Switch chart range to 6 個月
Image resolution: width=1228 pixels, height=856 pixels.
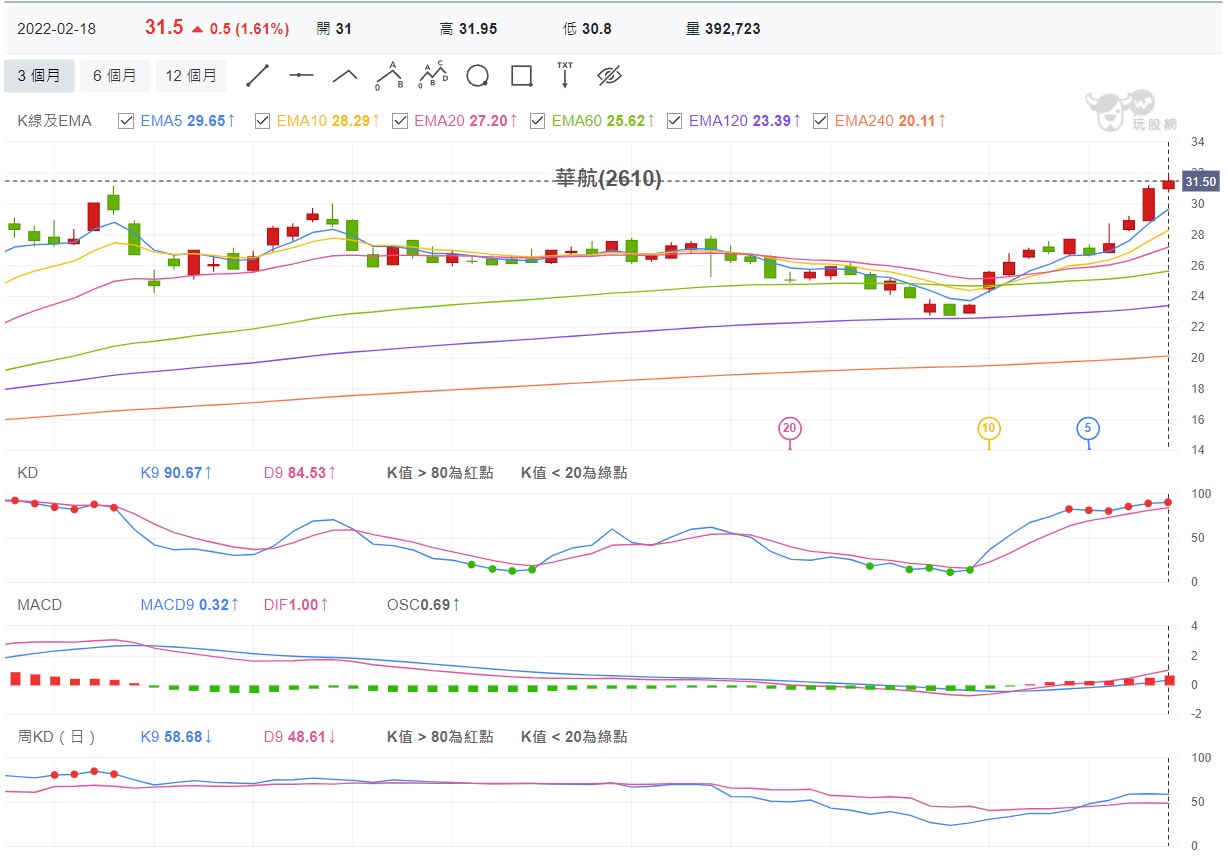114,76
